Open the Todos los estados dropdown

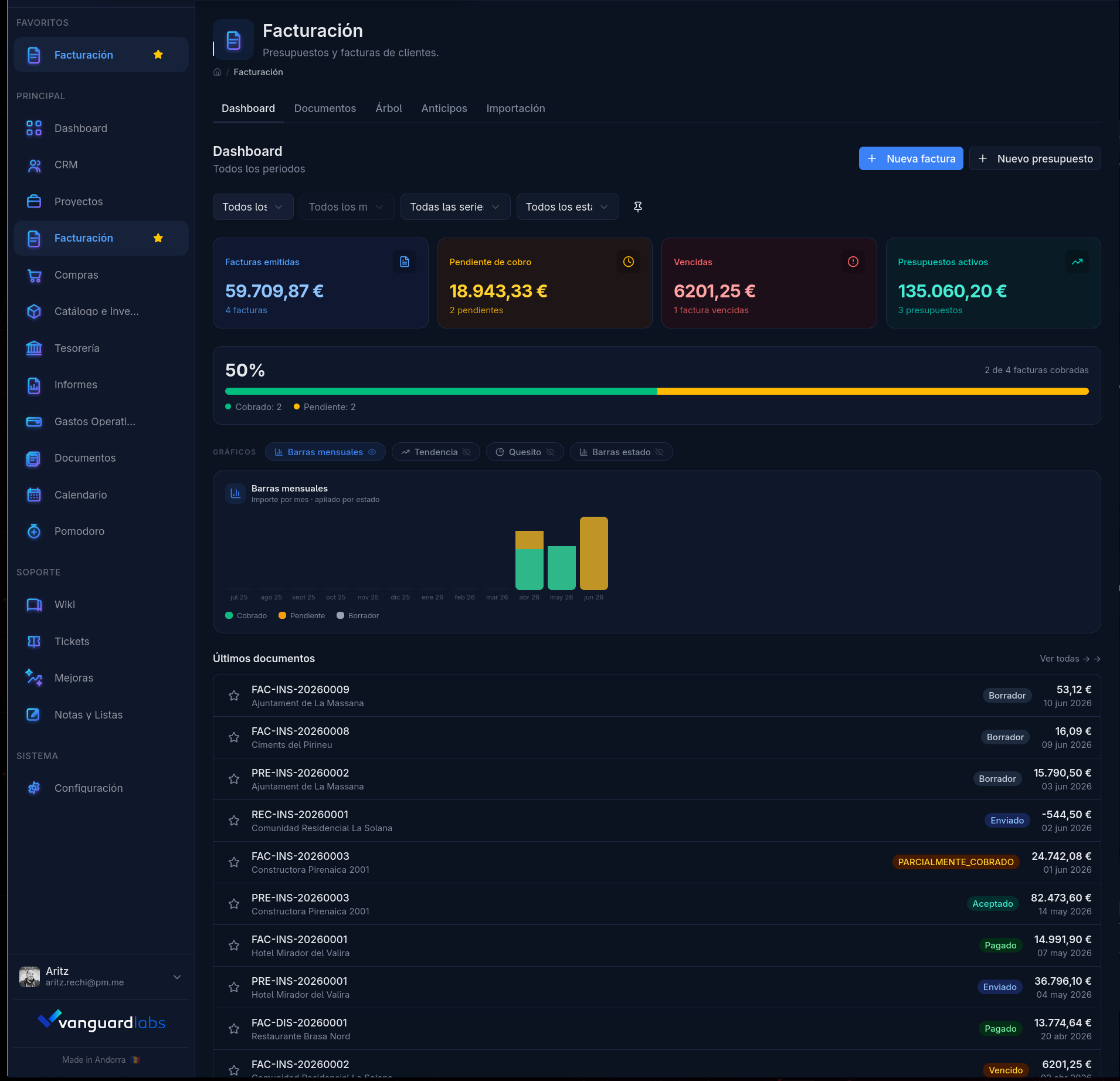pos(567,207)
